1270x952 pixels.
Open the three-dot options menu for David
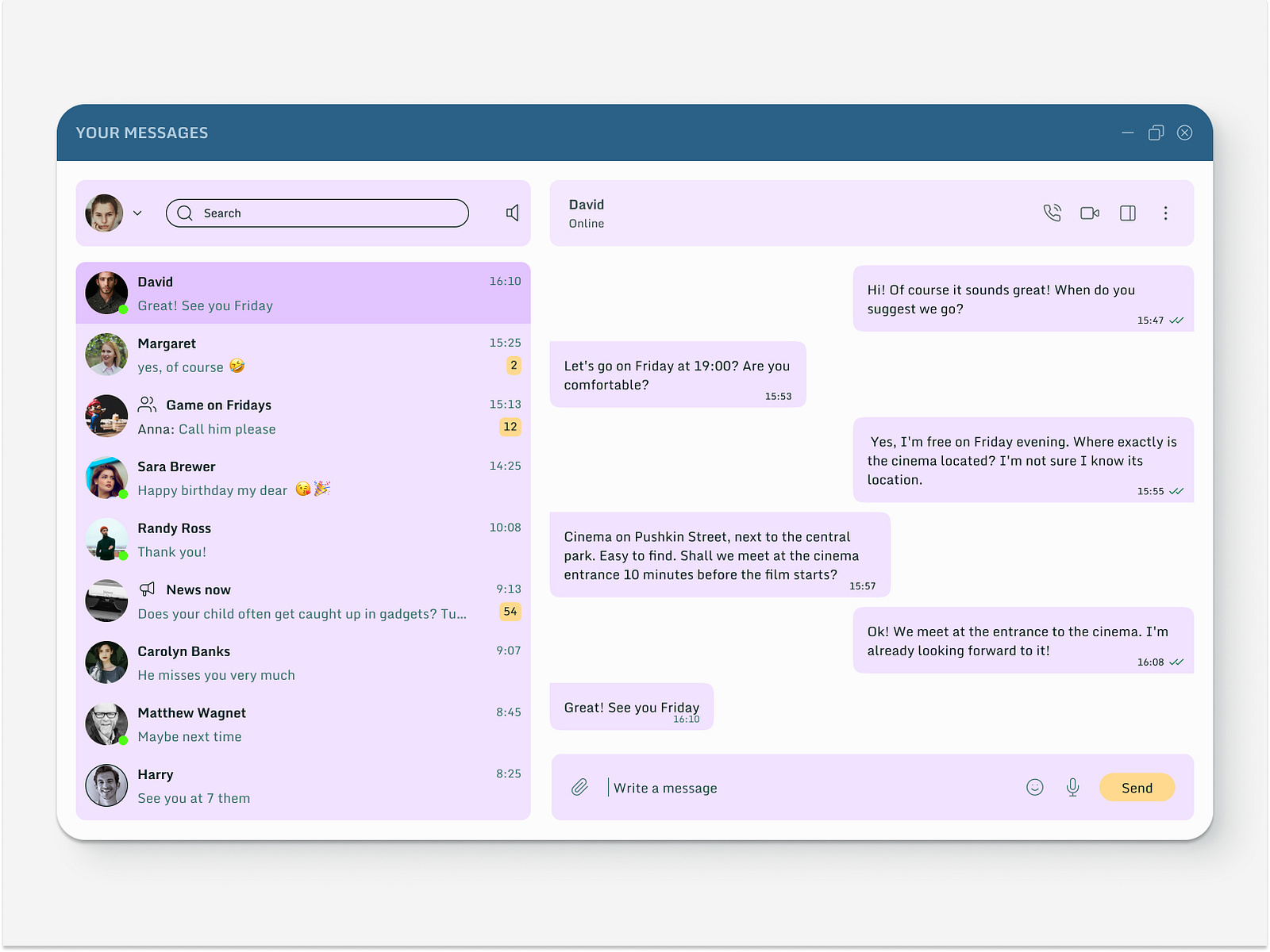pos(1165,213)
